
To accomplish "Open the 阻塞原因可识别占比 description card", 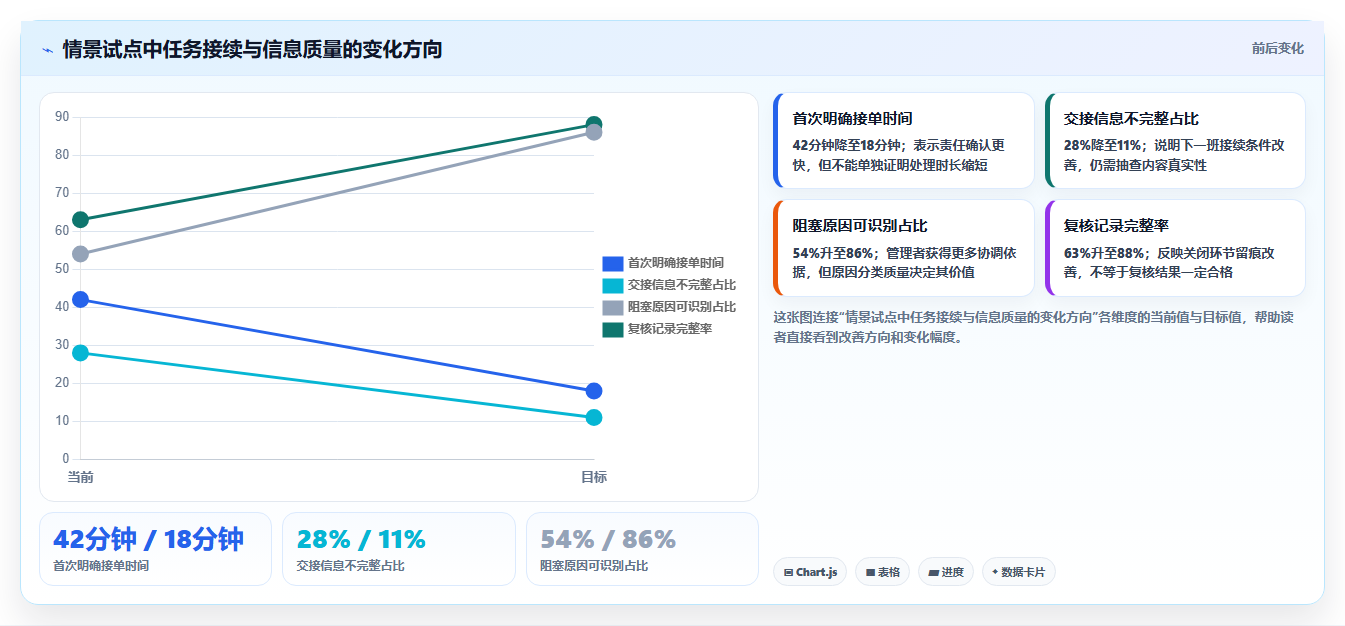I will 904,248.
